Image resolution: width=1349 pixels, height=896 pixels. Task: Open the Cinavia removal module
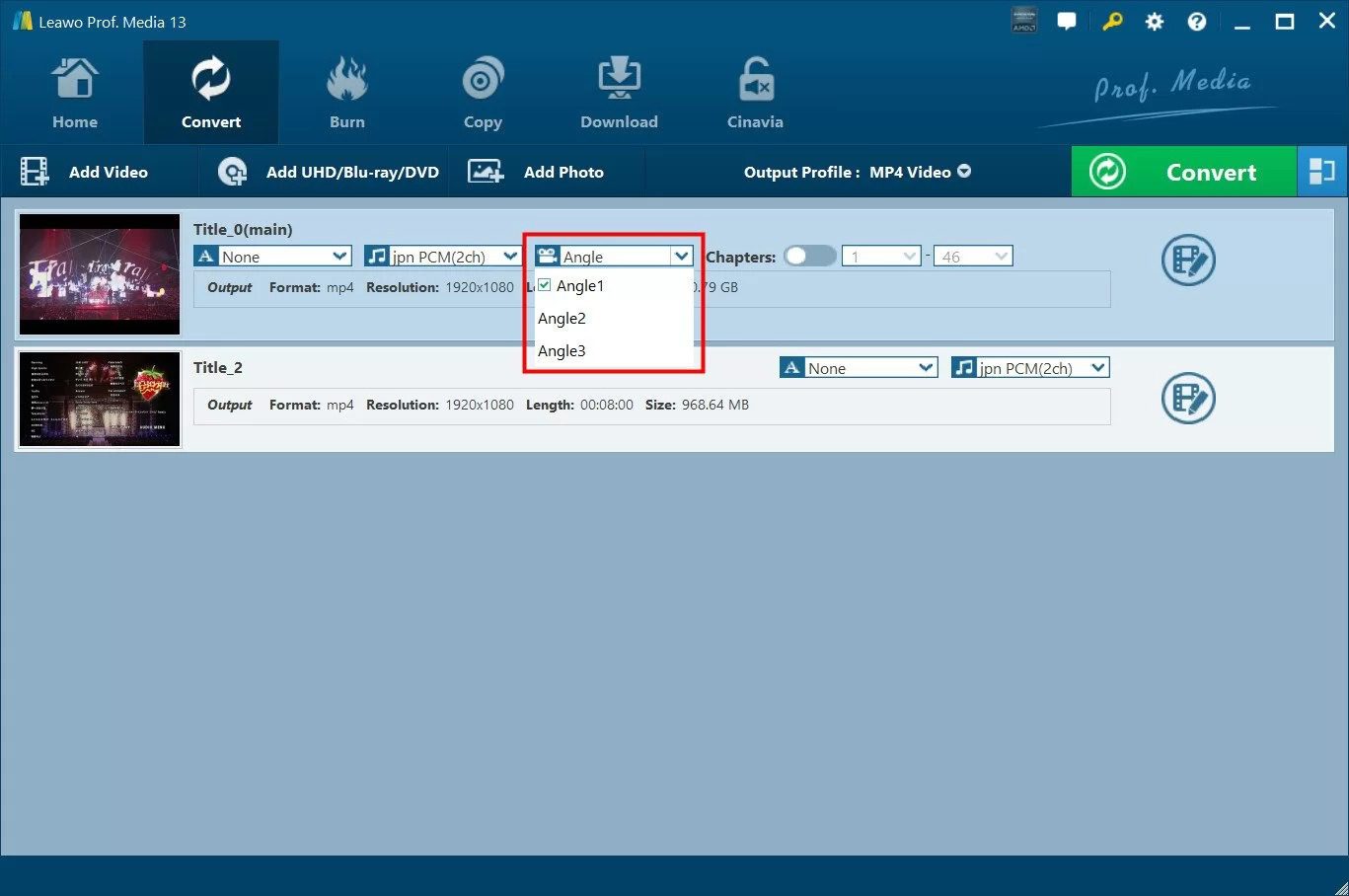tap(755, 94)
